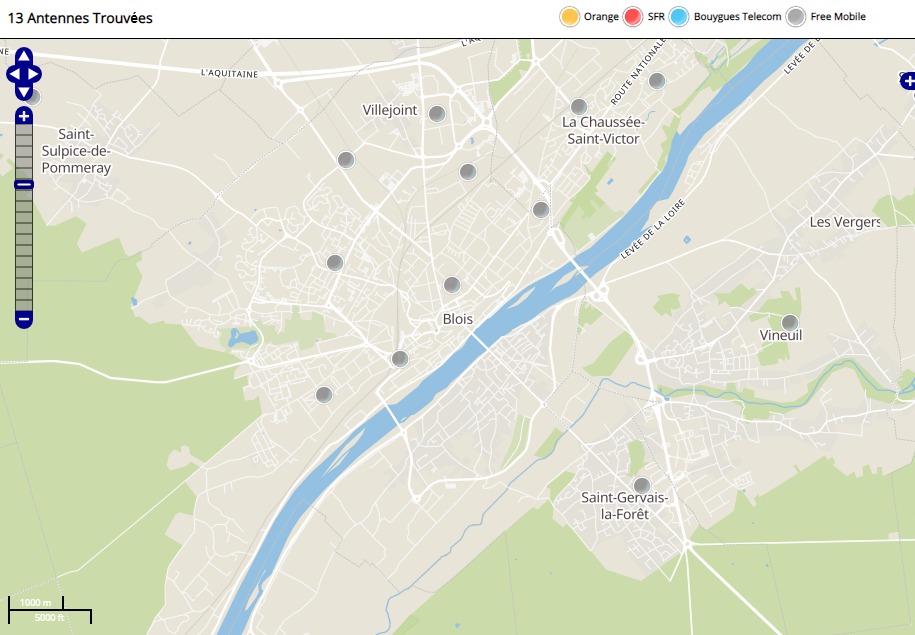Pan the map south with down arrow

point(24,93)
